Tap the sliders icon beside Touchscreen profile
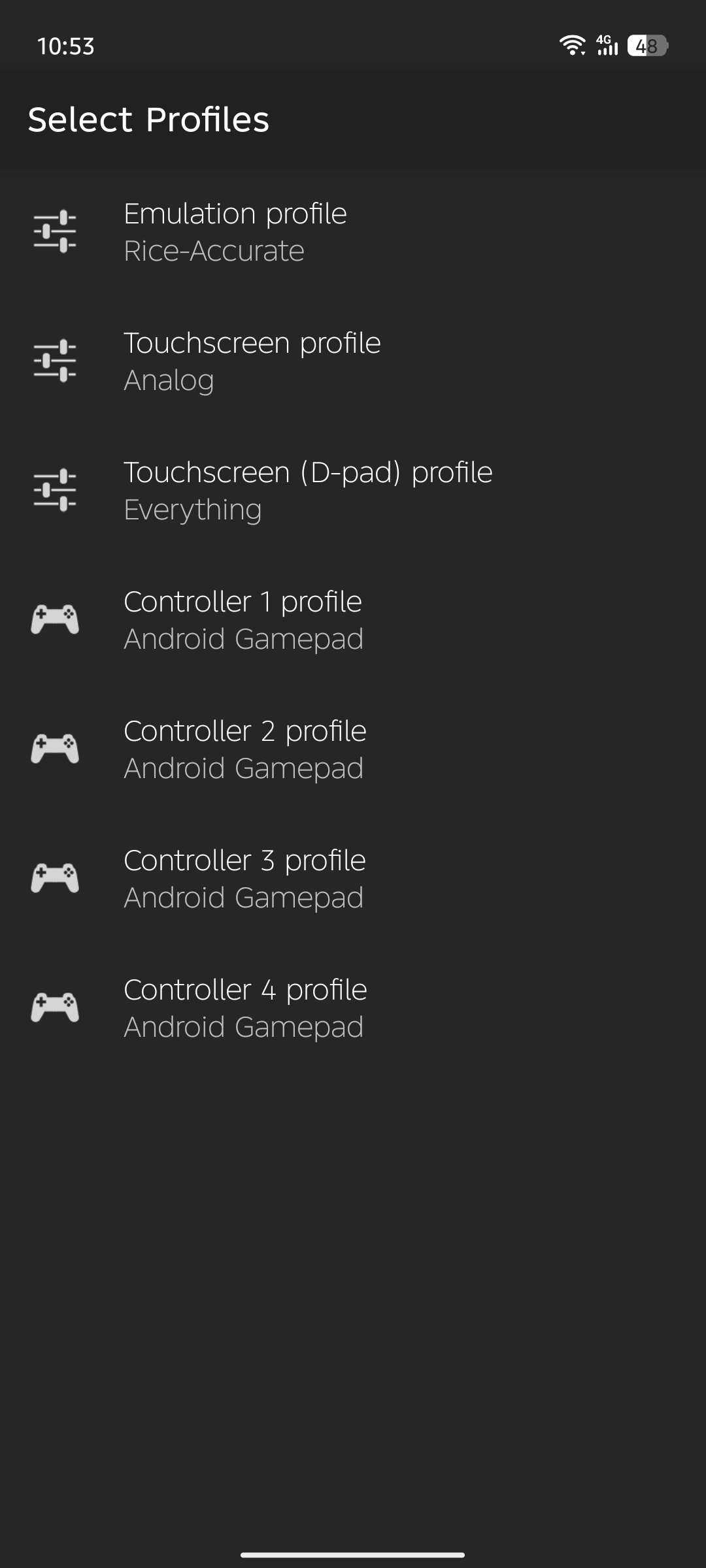Screen dimensions: 706x1568 (55, 361)
